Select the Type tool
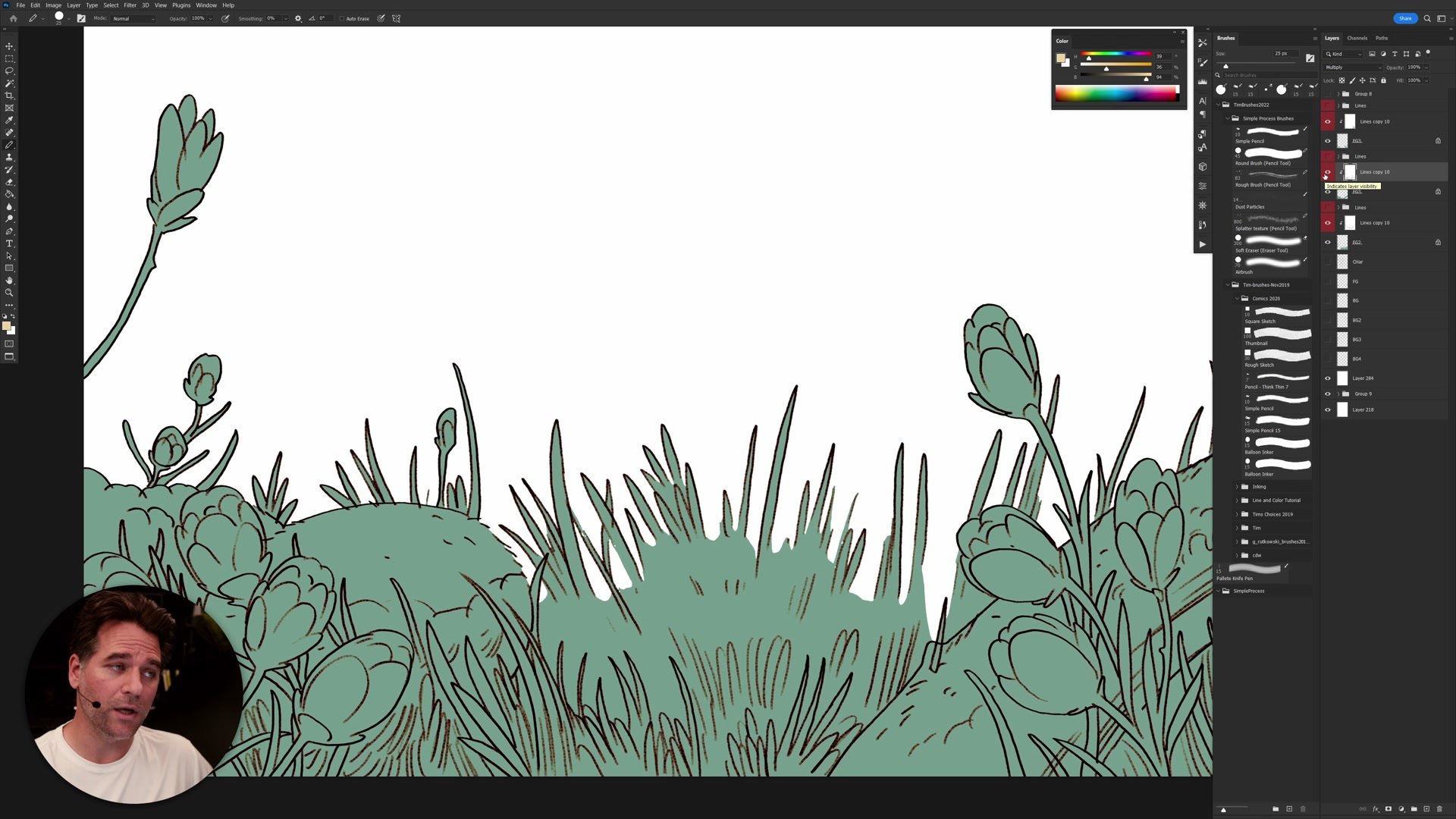This screenshot has height=819, width=1456. (x=9, y=243)
